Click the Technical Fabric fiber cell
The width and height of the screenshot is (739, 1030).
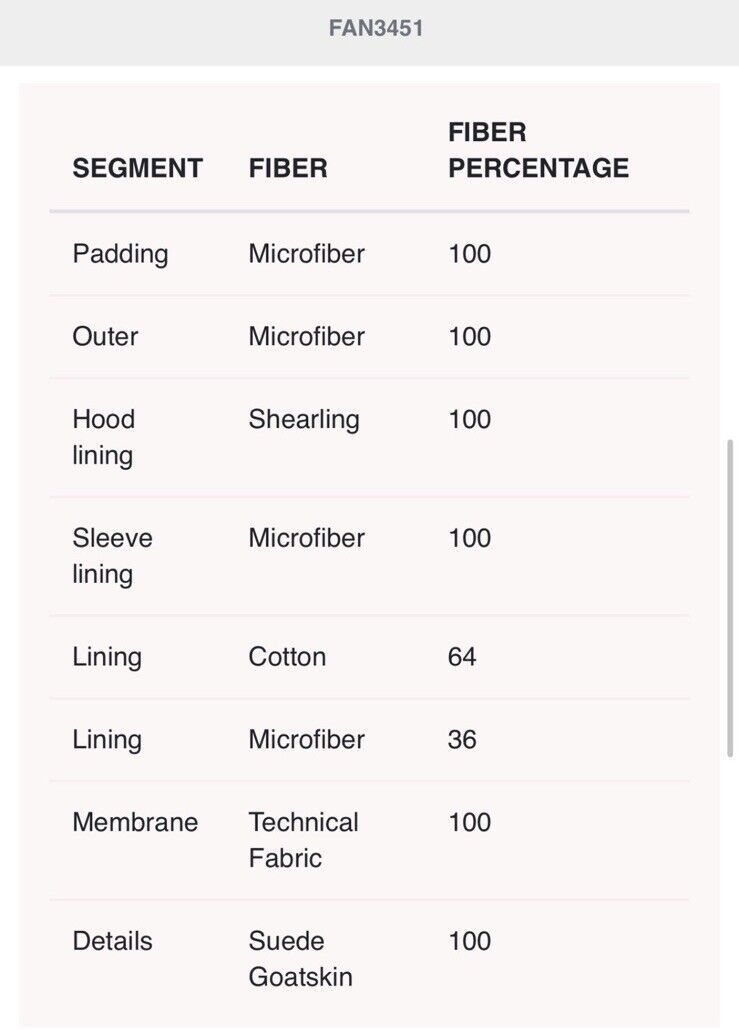(303, 840)
